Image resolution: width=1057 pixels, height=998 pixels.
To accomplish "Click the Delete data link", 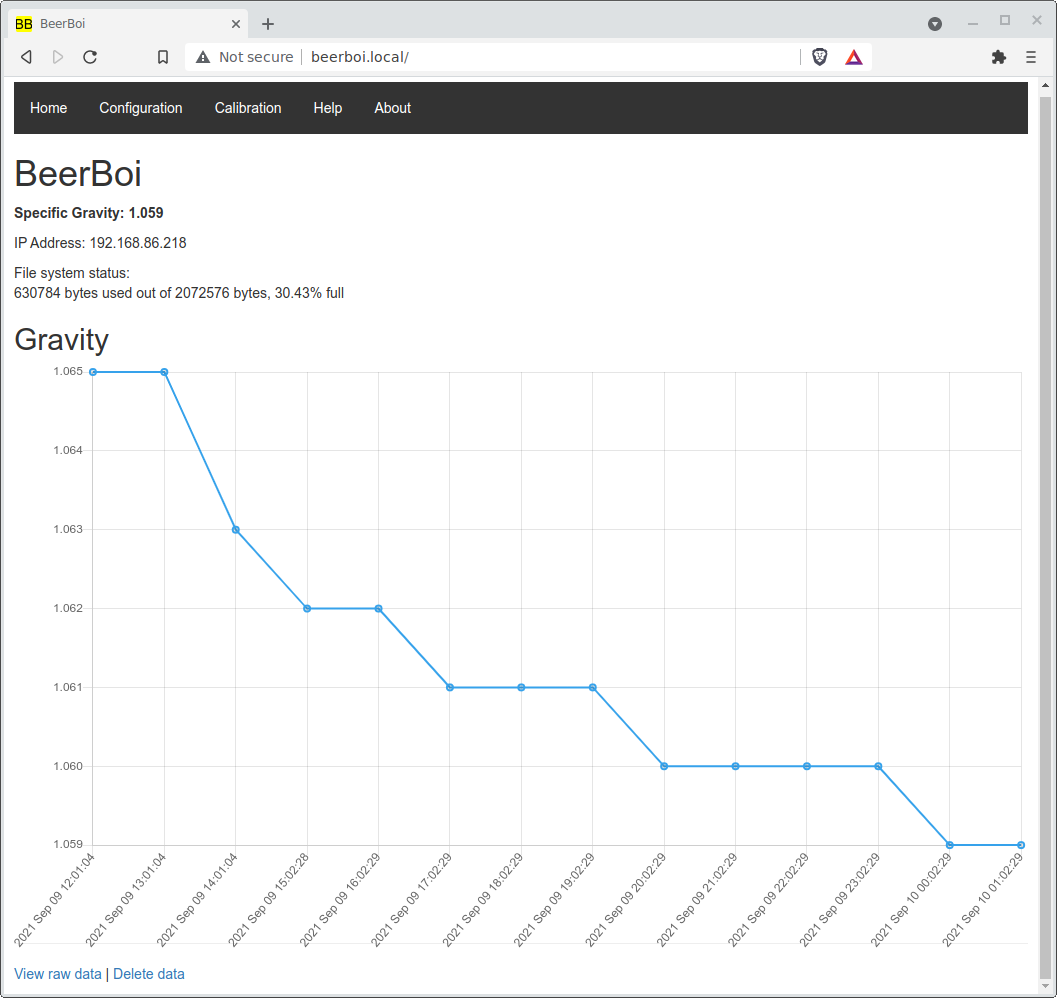I will [x=149, y=974].
